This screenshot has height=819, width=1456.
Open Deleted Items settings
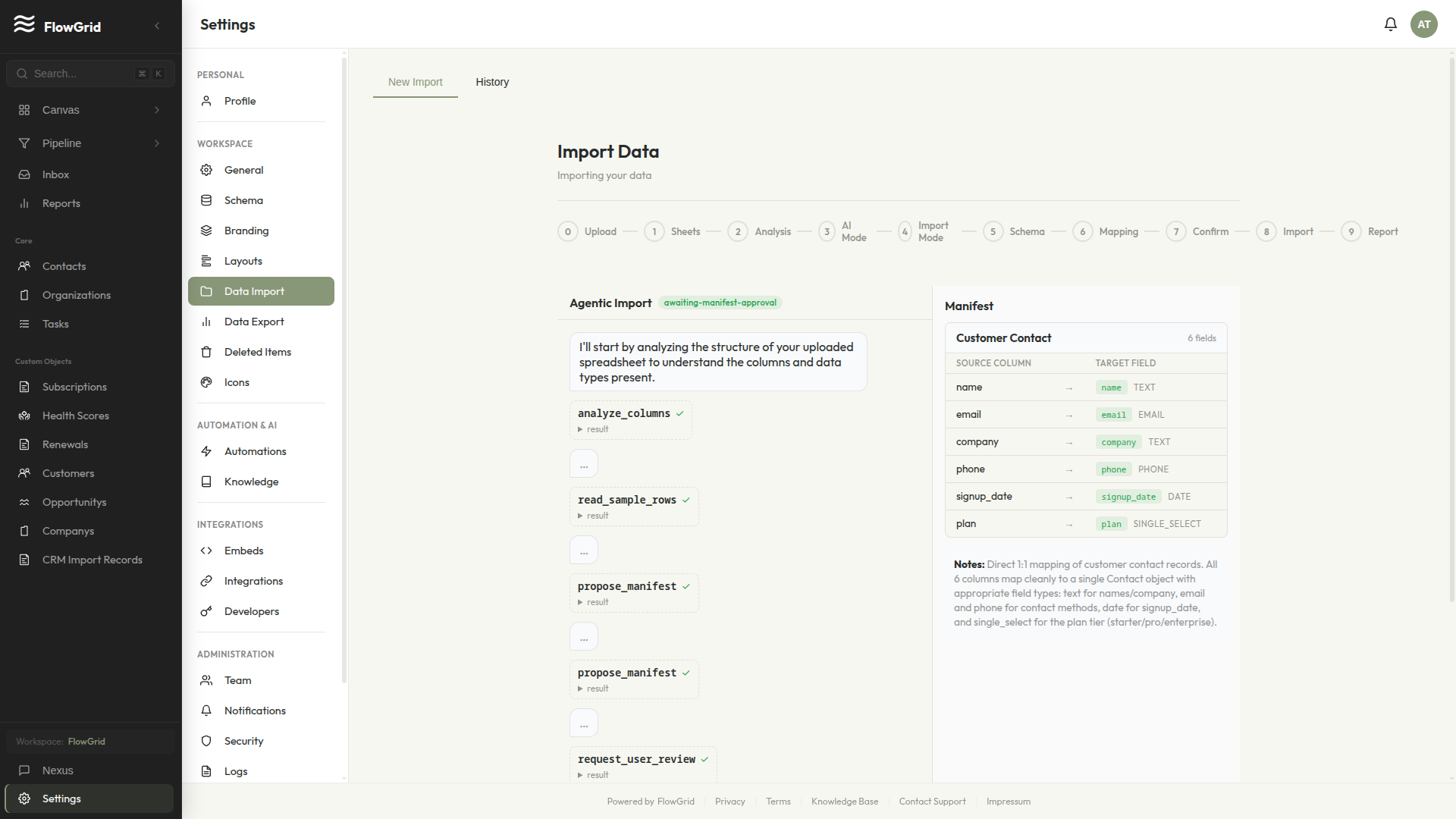click(x=261, y=352)
